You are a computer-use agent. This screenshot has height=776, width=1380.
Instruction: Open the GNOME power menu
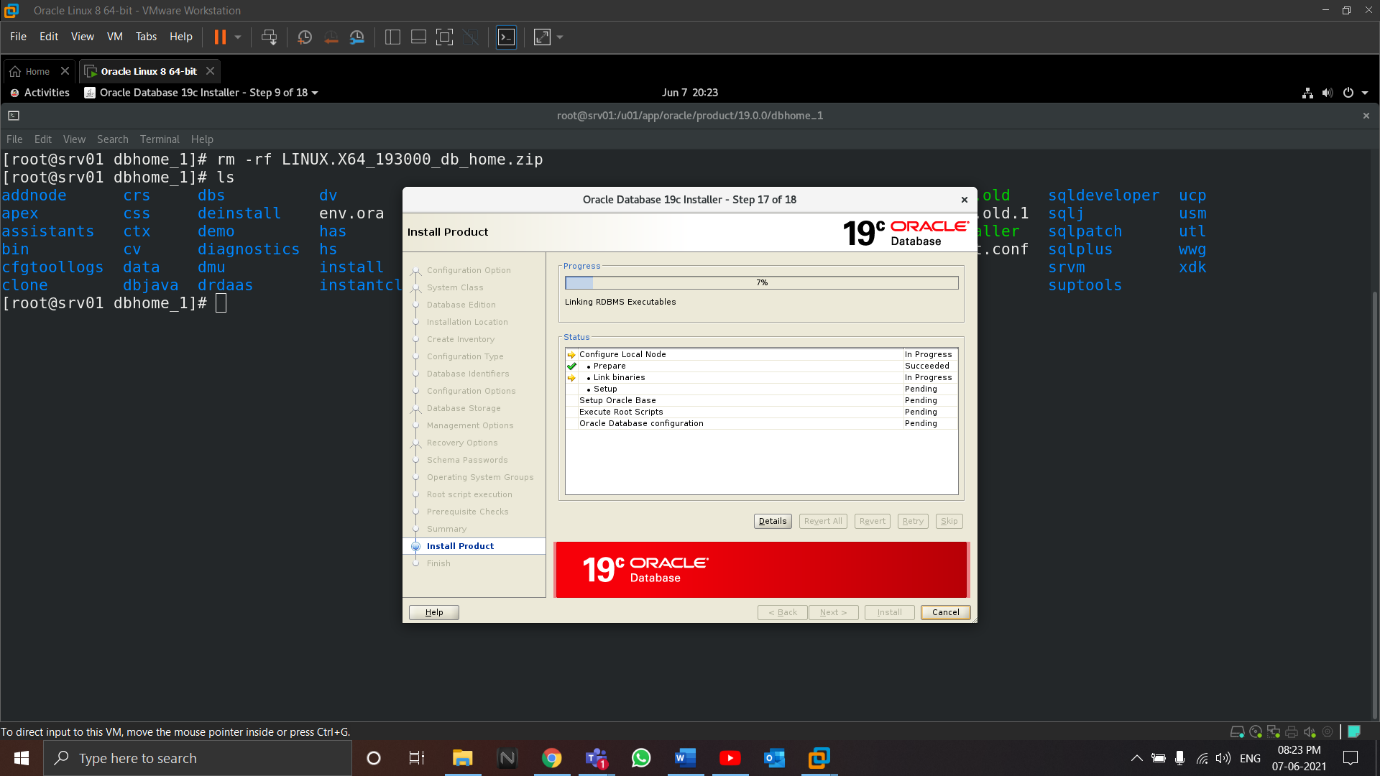click(1348, 93)
